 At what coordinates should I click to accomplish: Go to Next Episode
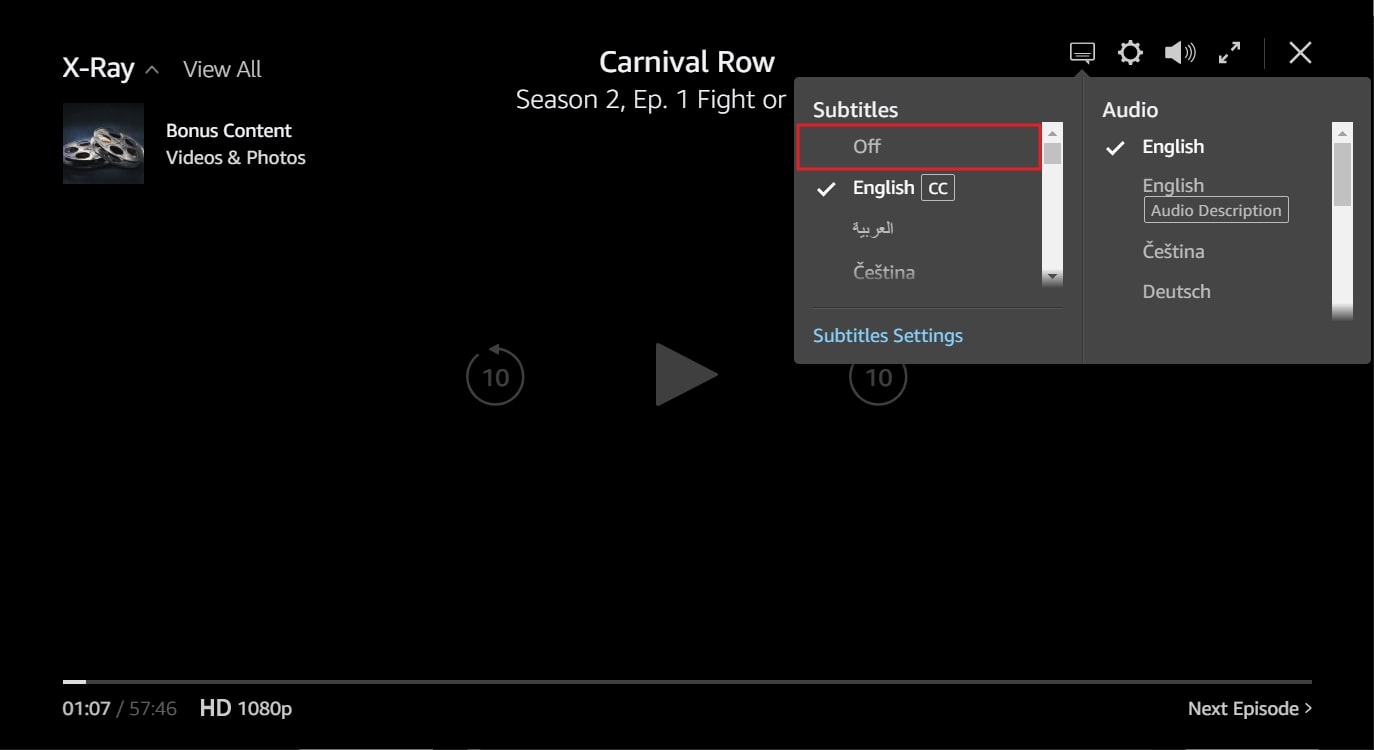click(1250, 708)
